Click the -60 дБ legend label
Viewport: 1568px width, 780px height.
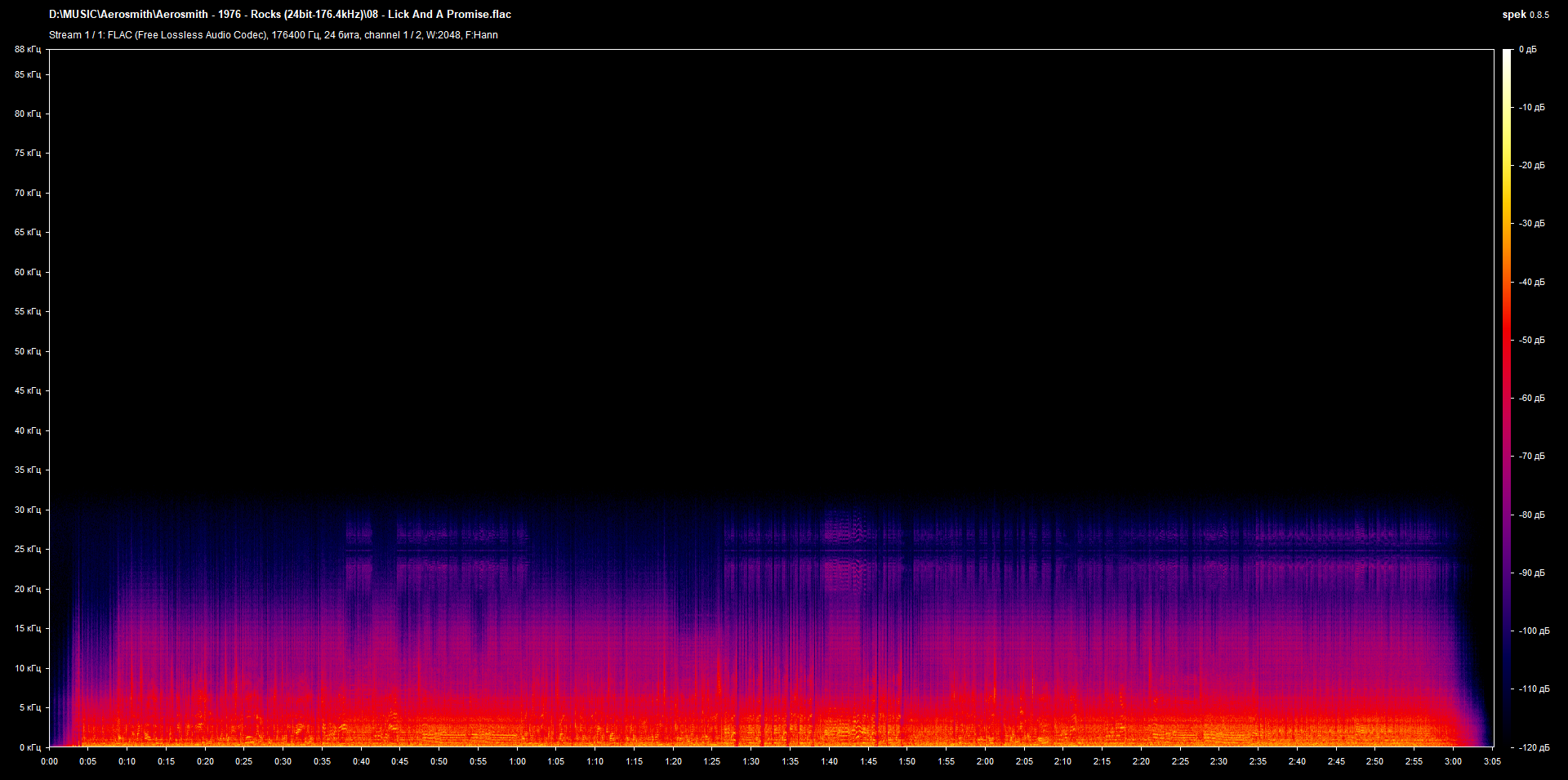pos(1532,399)
